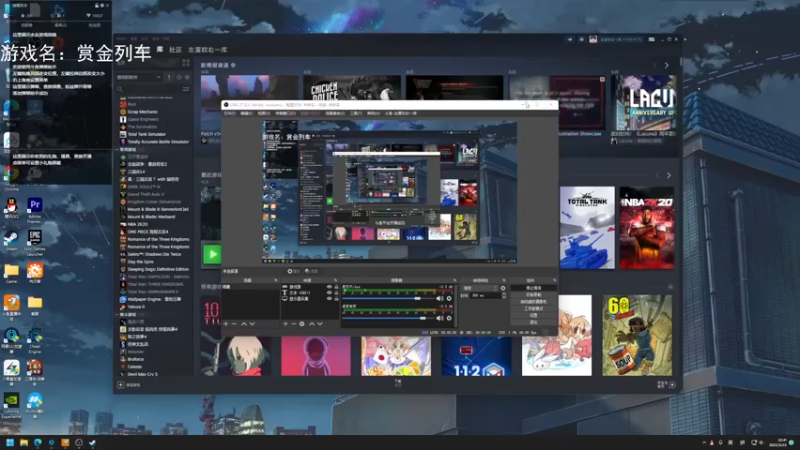Advance recent games shelf with right chevron
This screenshot has height=450, width=800.
[x=668, y=175]
